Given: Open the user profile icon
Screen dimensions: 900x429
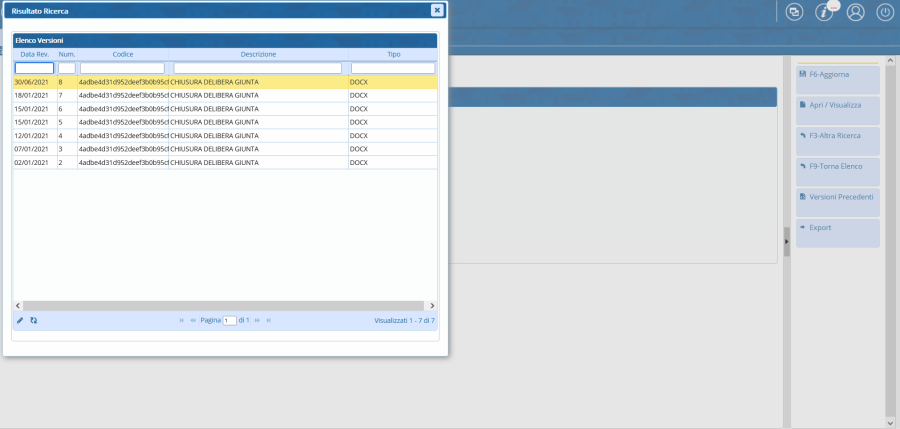Looking at the screenshot, I should coord(855,12).
